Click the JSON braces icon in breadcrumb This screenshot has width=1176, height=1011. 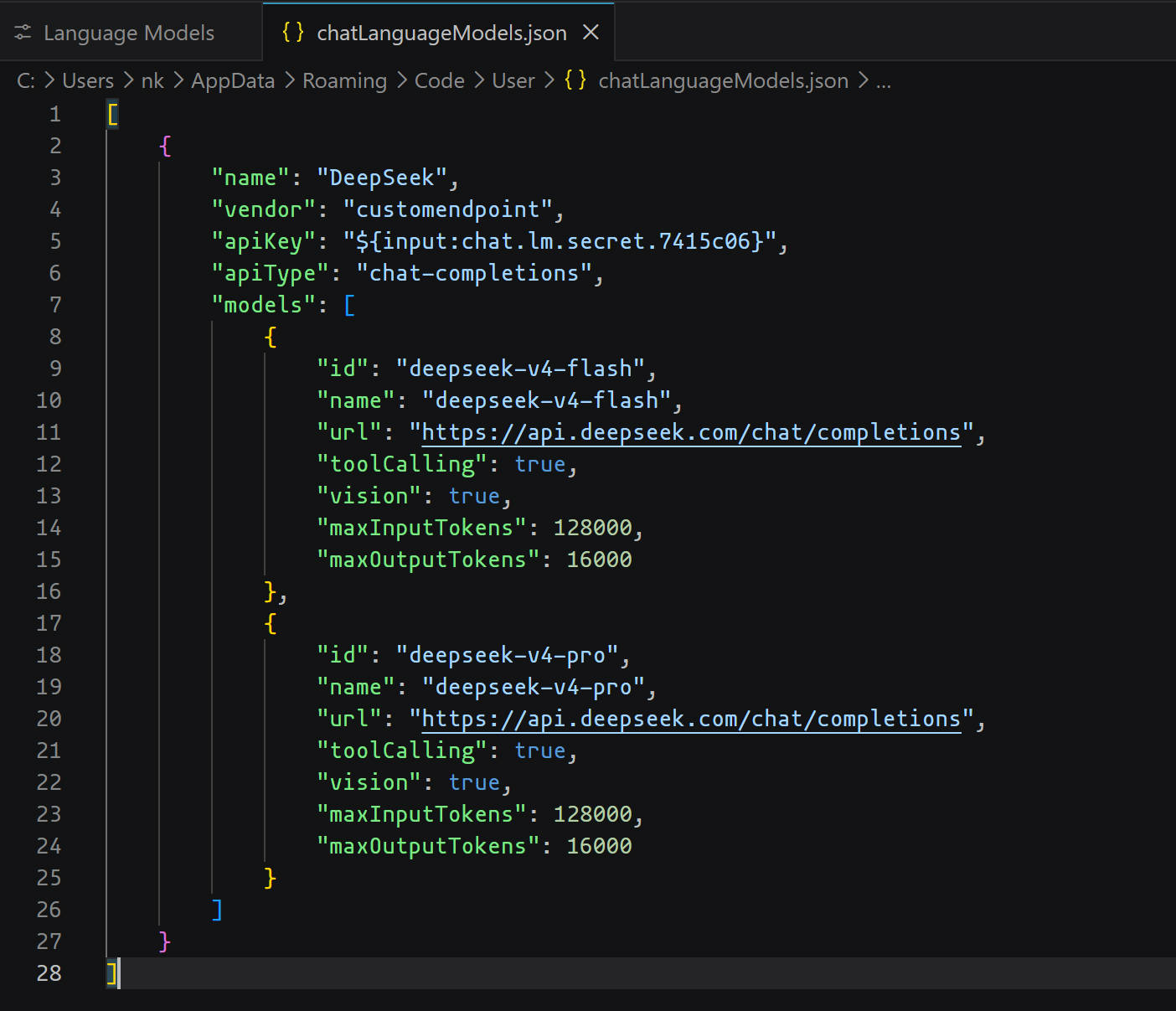[x=575, y=80]
